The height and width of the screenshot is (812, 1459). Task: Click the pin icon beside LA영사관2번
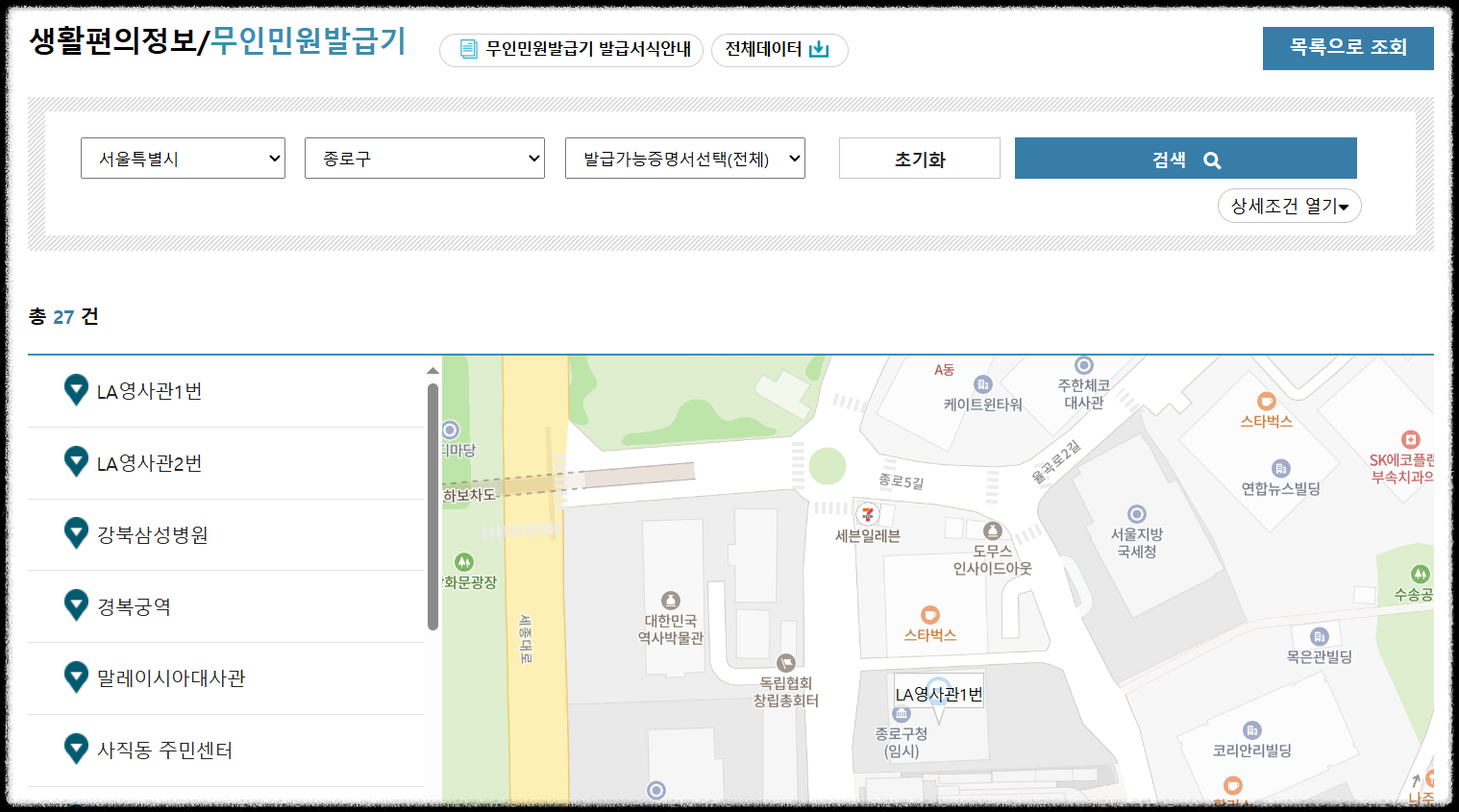[76, 461]
